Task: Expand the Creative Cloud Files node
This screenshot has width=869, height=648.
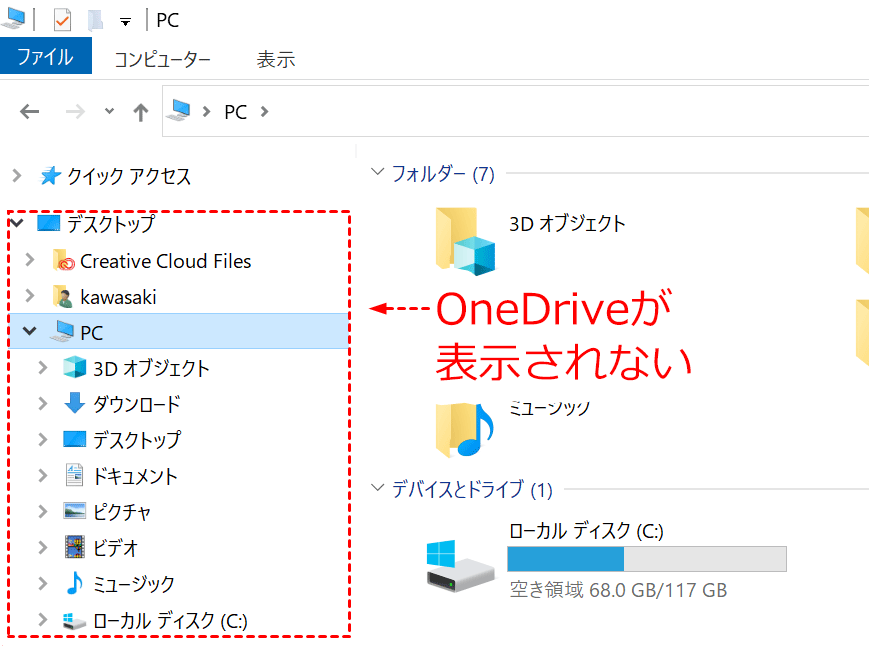Action: (30, 259)
